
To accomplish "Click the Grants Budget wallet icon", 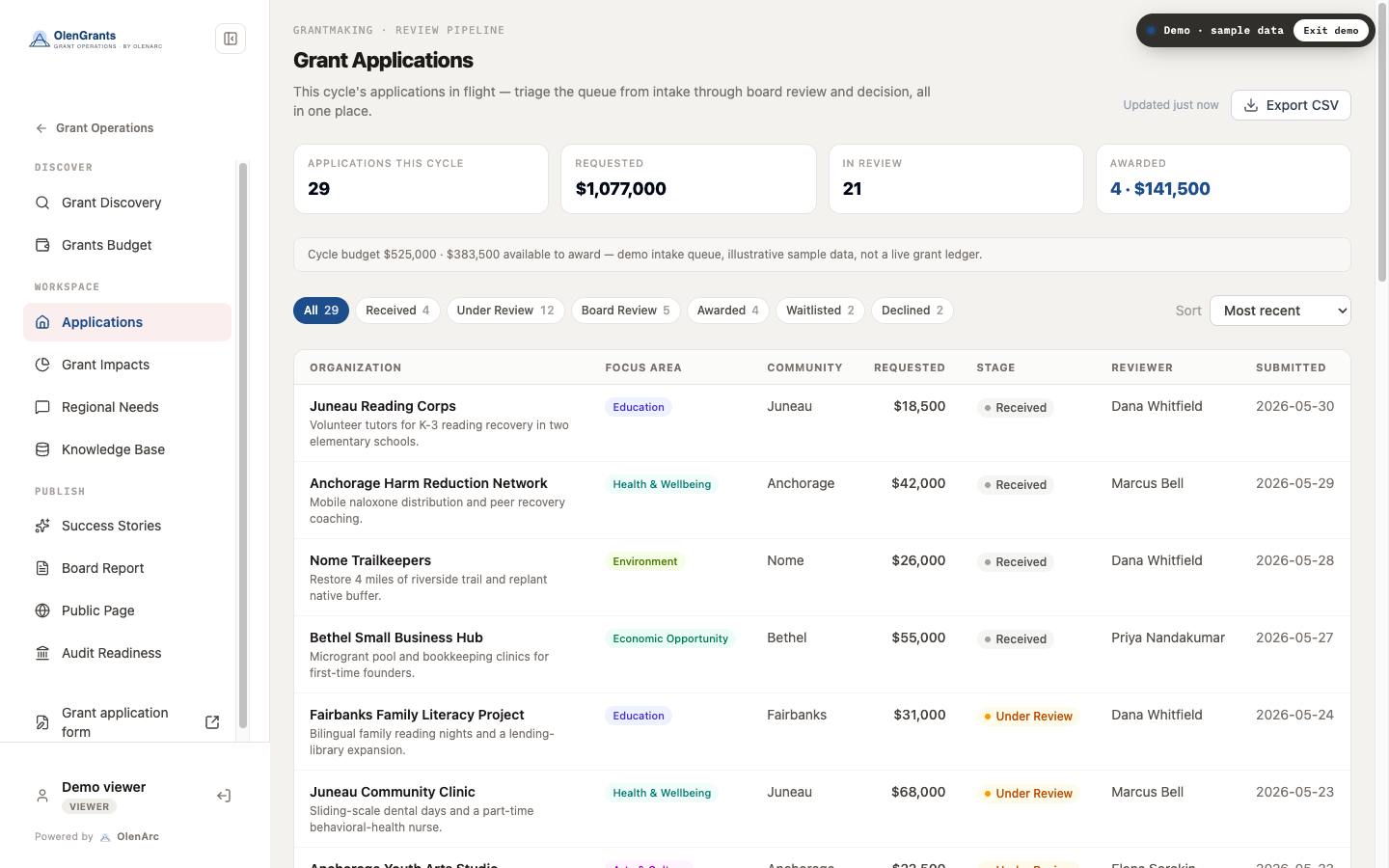I will (42, 245).
